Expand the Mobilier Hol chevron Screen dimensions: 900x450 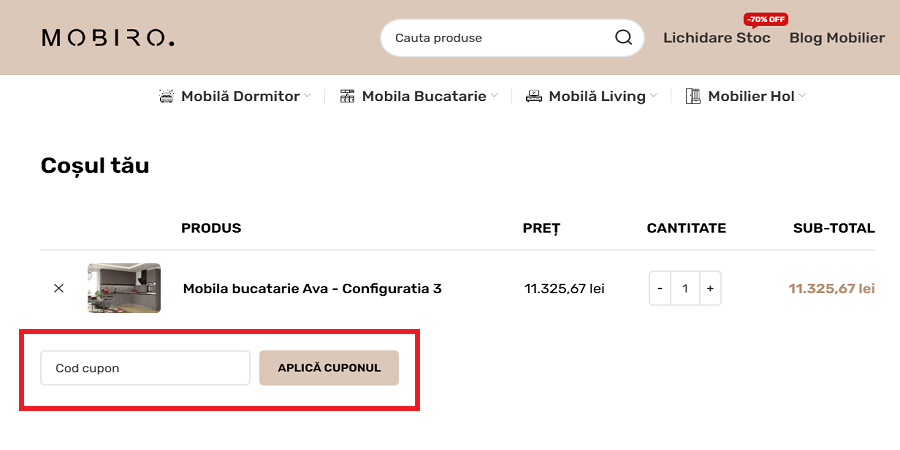point(802,96)
